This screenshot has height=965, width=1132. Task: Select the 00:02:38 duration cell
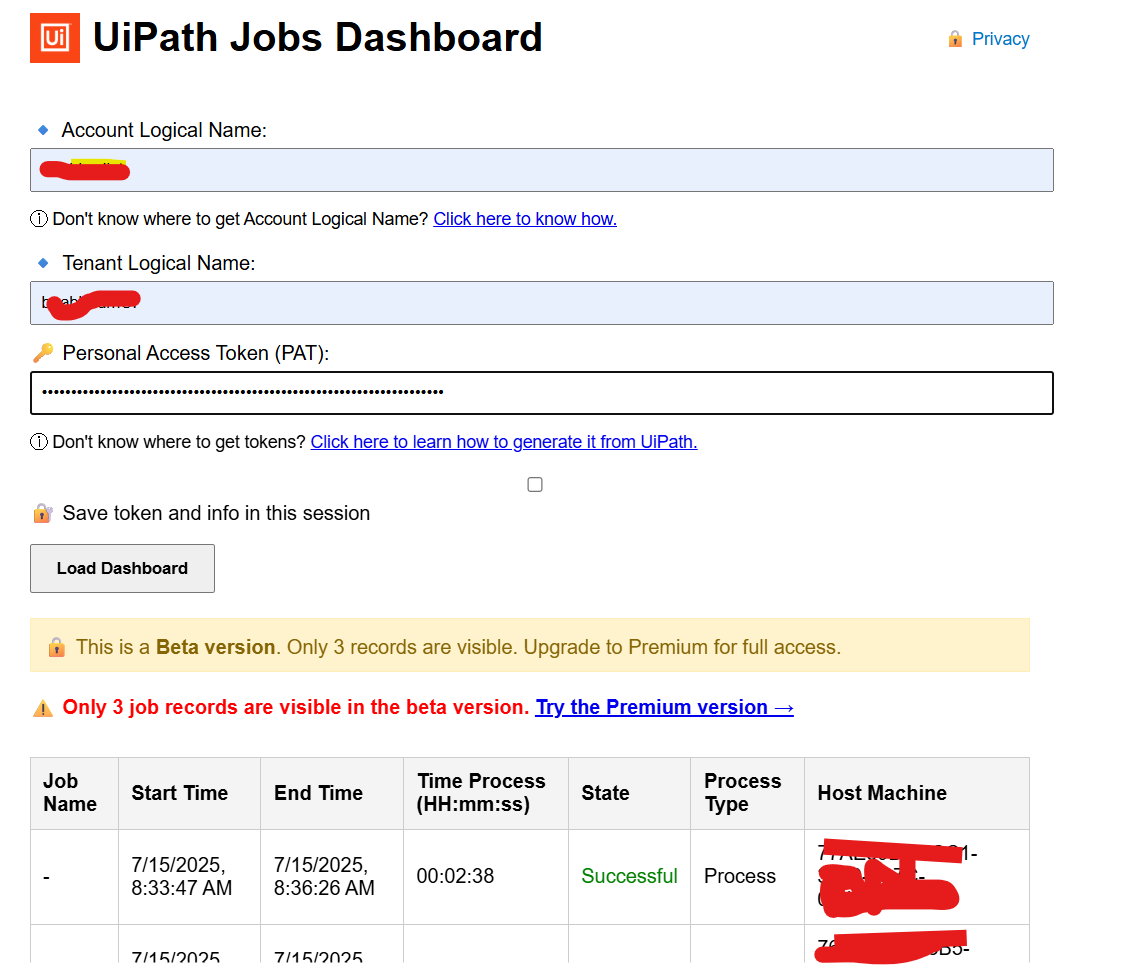(486, 877)
